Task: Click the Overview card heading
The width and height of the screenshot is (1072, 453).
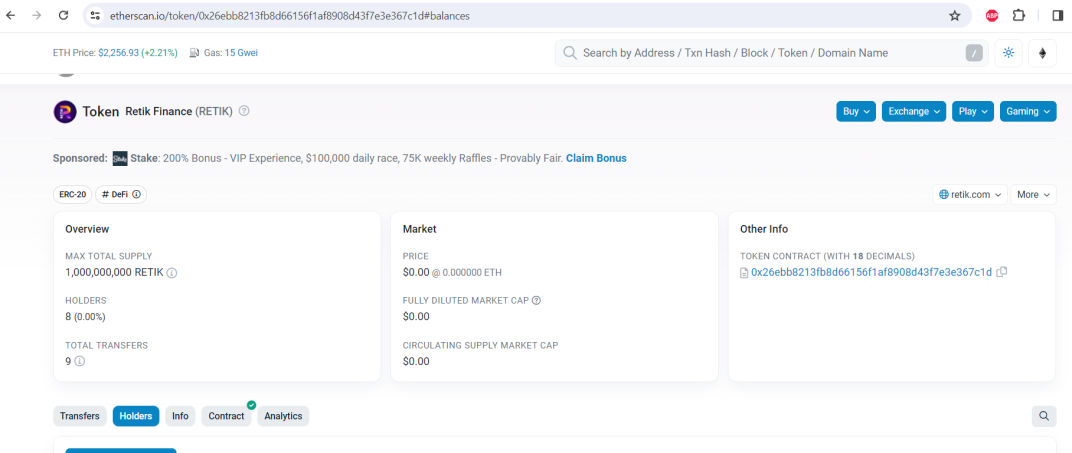Action: click(x=88, y=230)
